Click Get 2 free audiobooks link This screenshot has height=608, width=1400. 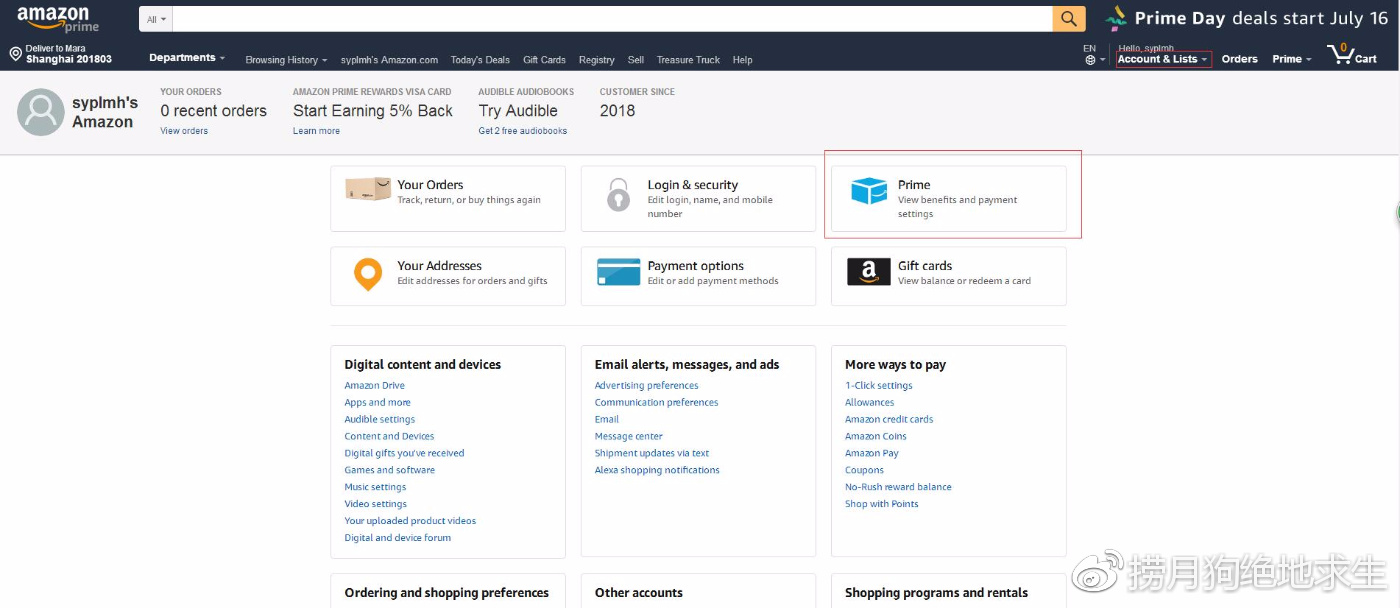pos(523,131)
